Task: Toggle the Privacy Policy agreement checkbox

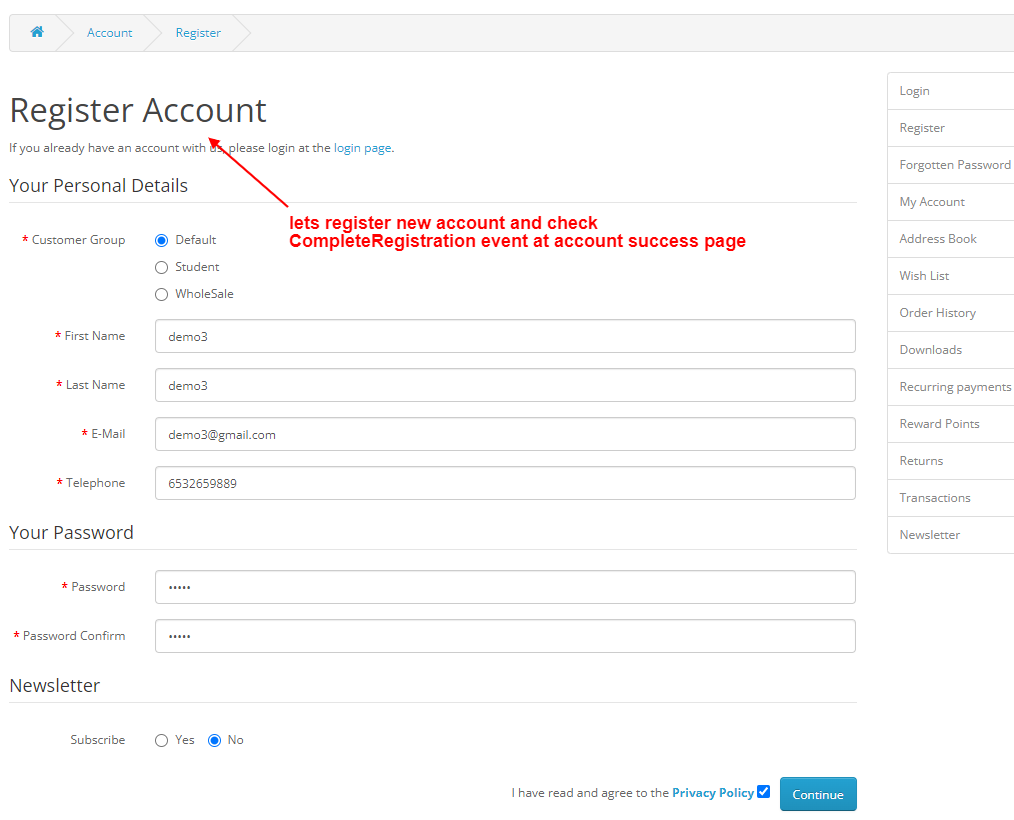Action: pos(764,792)
